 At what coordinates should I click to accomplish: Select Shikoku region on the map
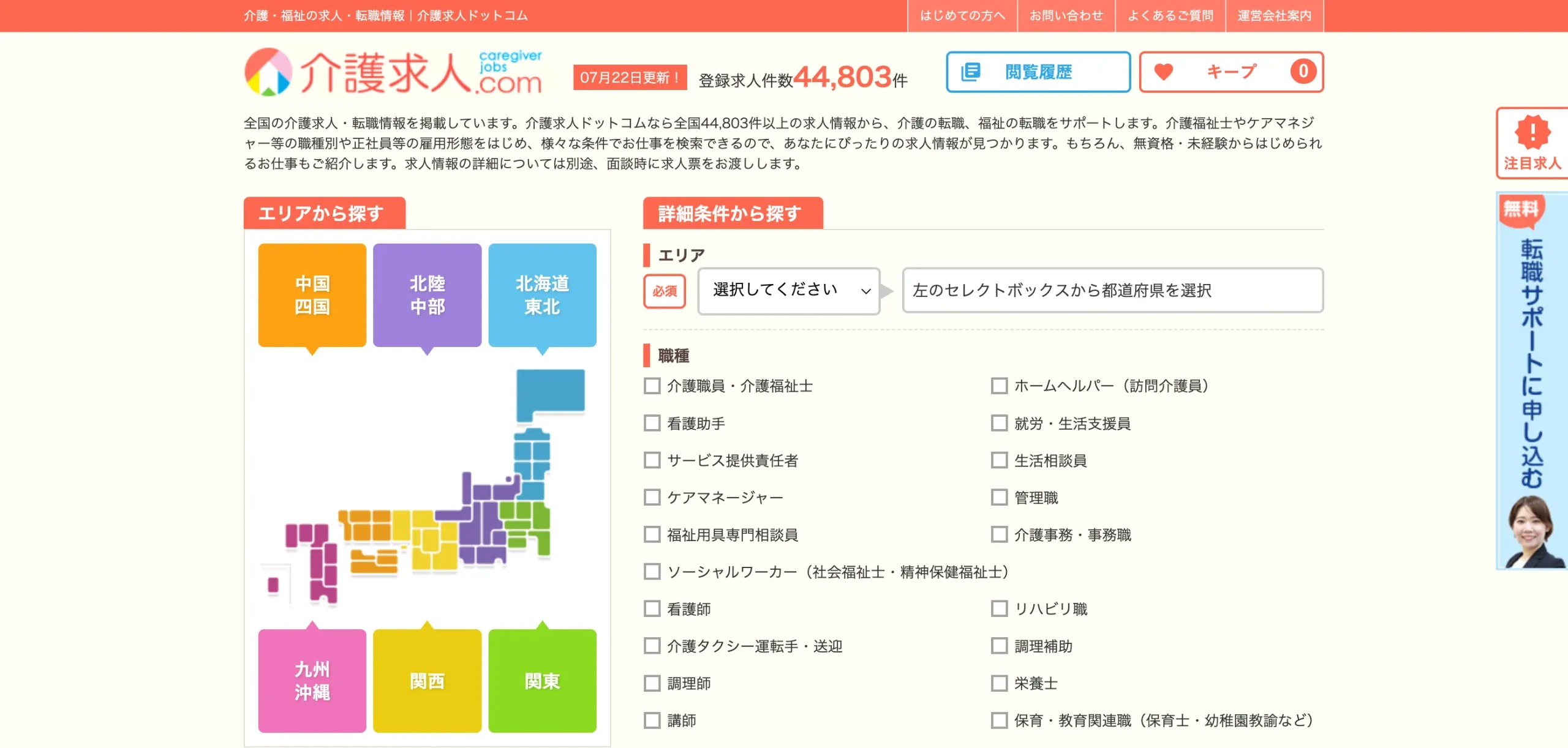[x=374, y=561]
